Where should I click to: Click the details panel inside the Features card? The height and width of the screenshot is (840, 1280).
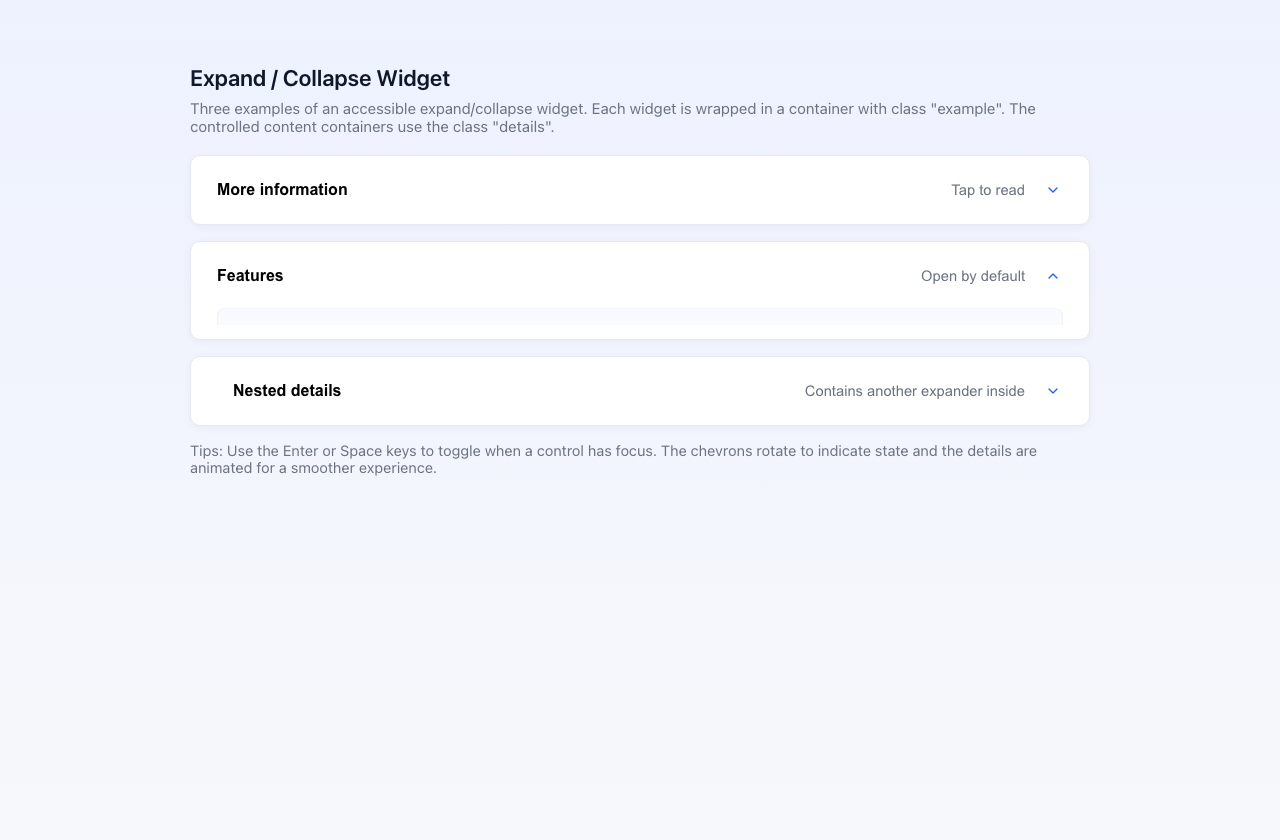click(x=640, y=317)
